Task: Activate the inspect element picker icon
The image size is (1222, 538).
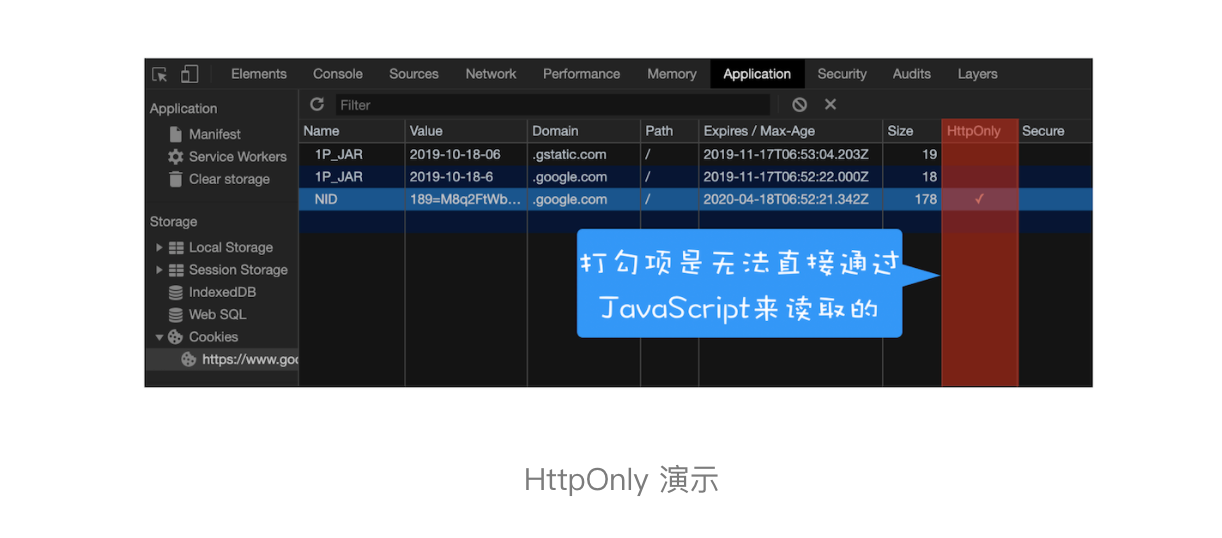Action: (x=159, y=74)
